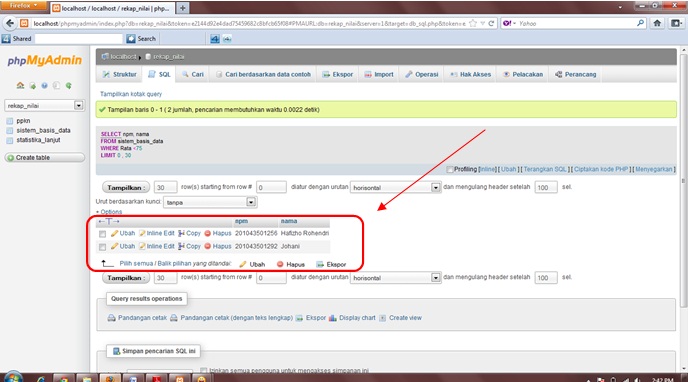The height and width of the screenshot is (382, 688).
Task: Open new browser tab with plus icon
Action: [x=183, y=8]
